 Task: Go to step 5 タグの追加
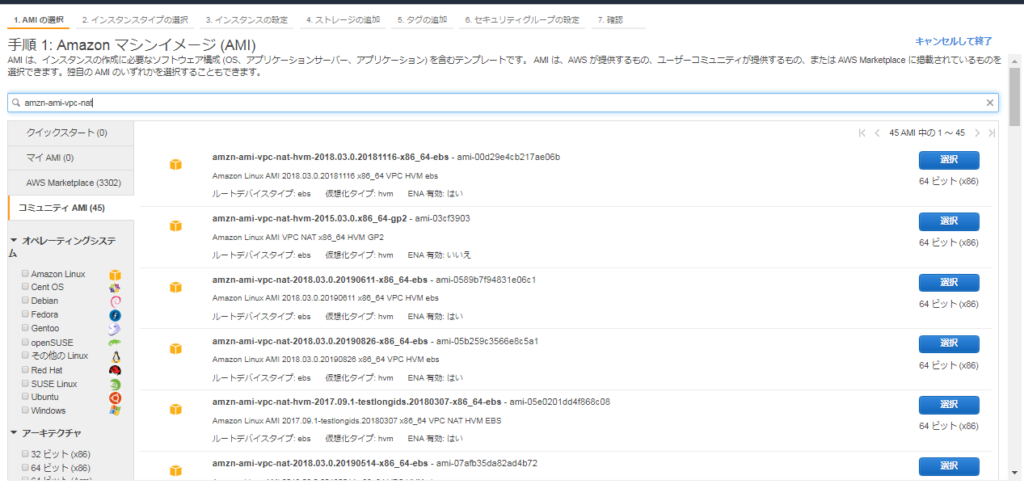click(423, 20)
